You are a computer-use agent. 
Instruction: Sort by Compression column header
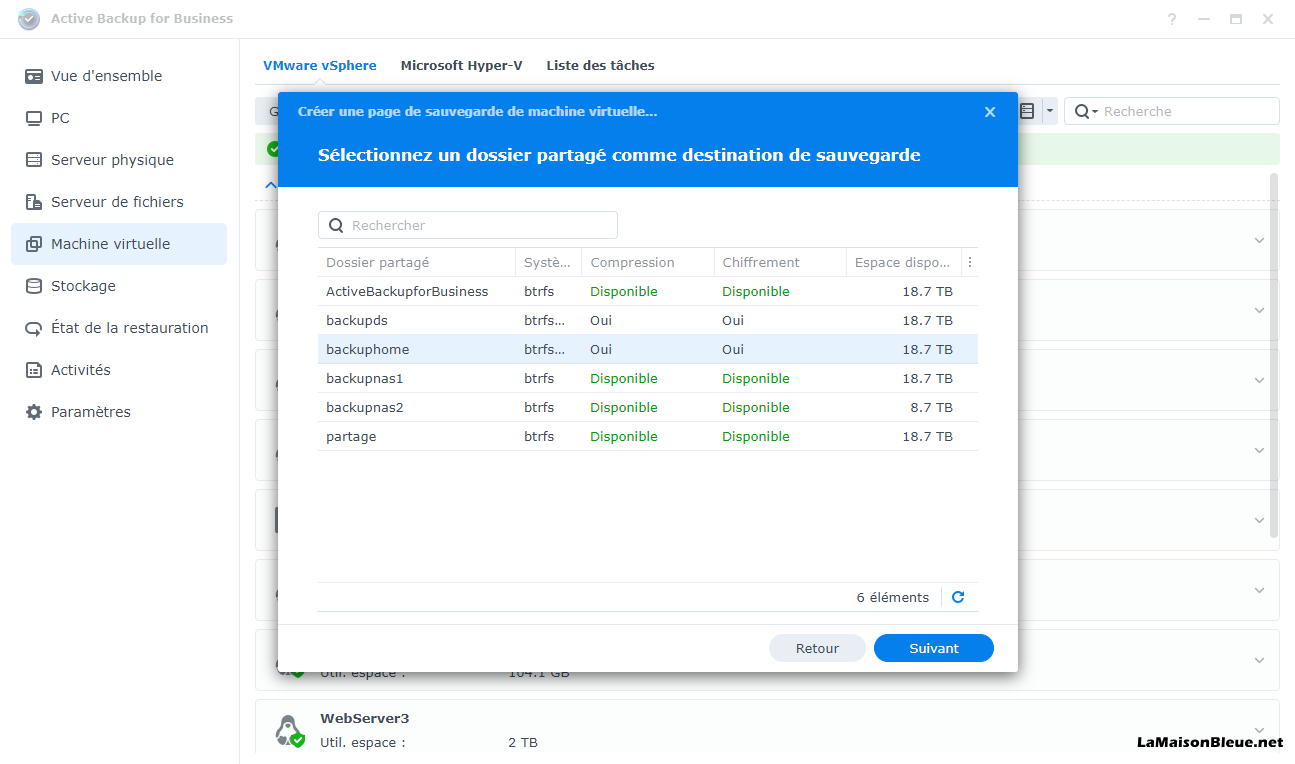point(648,262)
